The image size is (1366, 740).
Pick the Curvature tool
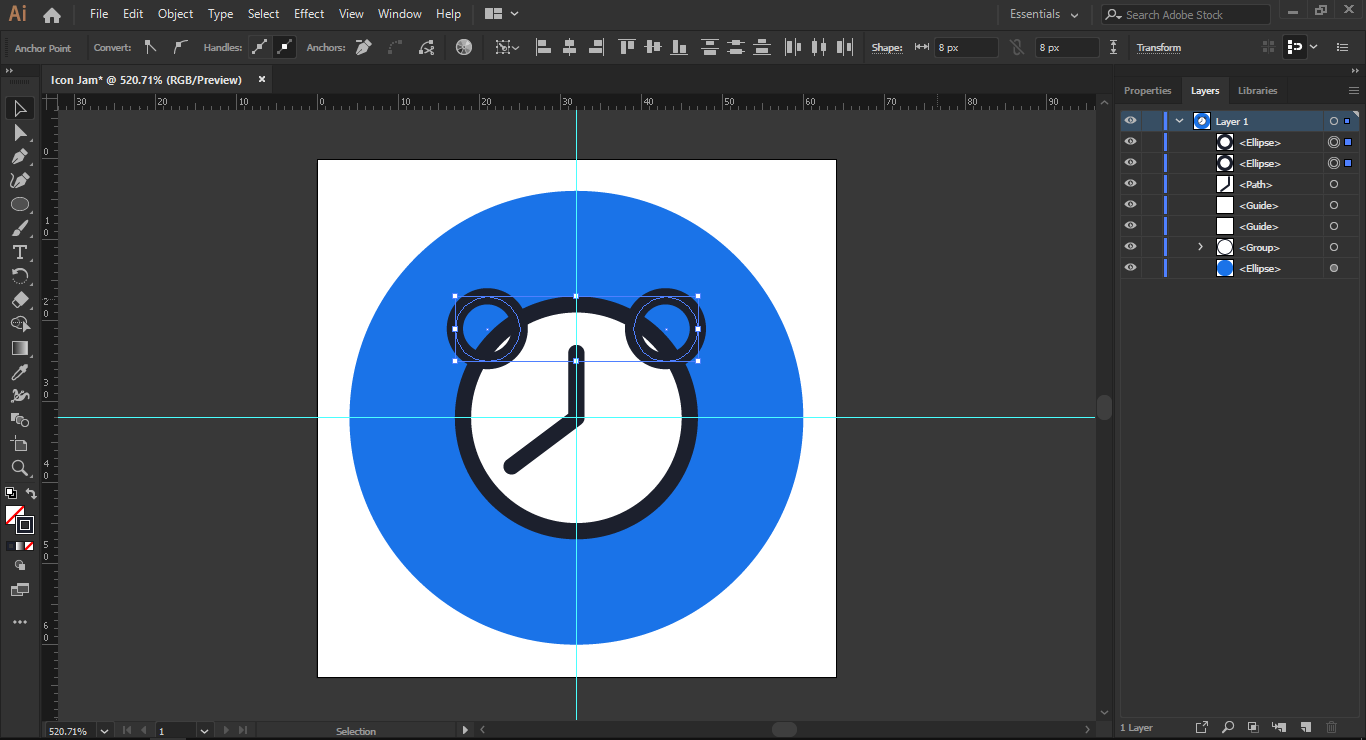(x=20, y=180)
